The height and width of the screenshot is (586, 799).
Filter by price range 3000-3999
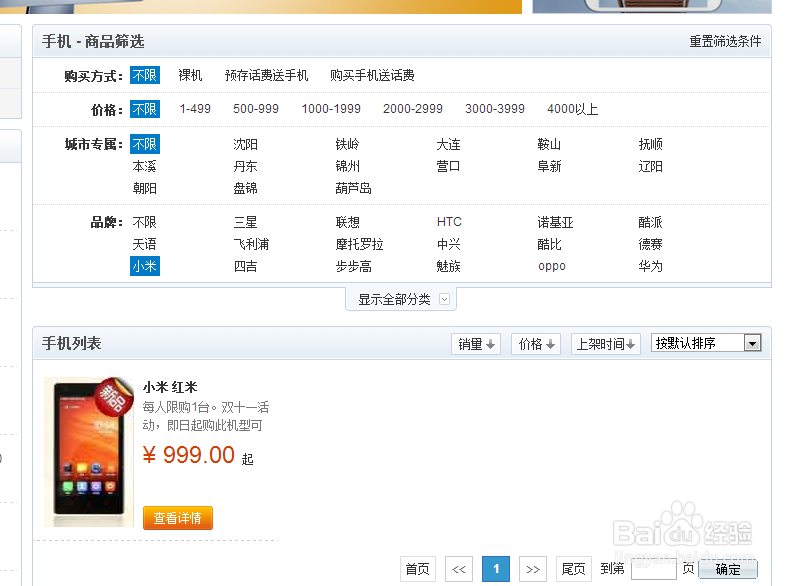pyautogui.click(x=495, y=109)
